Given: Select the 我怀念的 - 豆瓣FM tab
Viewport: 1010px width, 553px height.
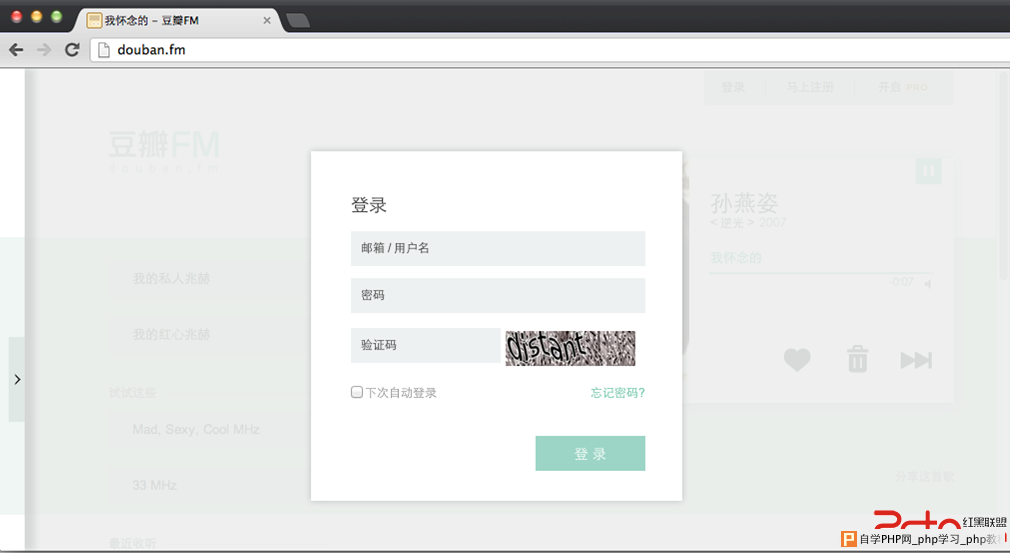Looking at the screenshot, I should click(177, 21).
